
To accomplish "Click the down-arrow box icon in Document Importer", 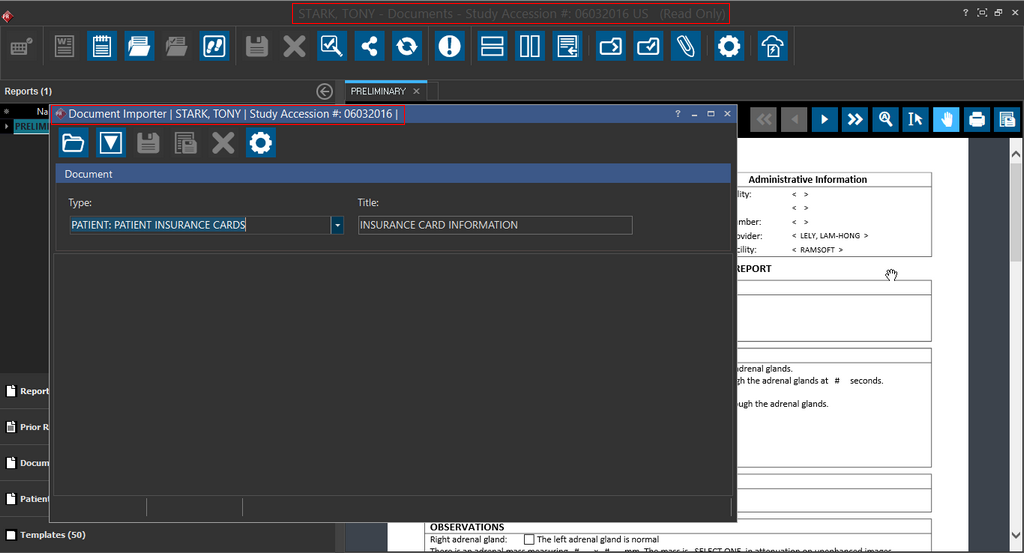I will 110,143.
